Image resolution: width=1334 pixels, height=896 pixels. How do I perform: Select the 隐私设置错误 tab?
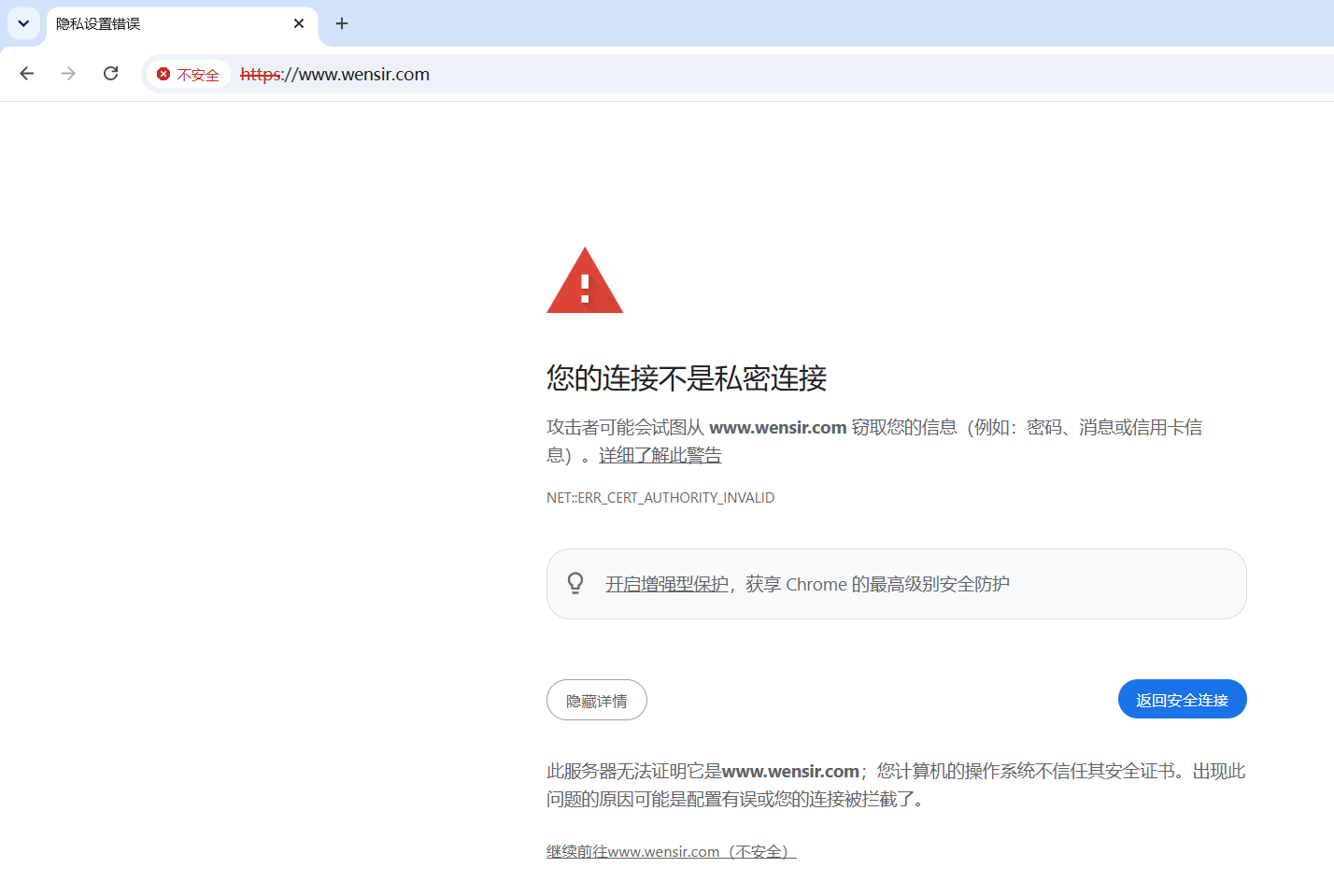pos(182,24)
